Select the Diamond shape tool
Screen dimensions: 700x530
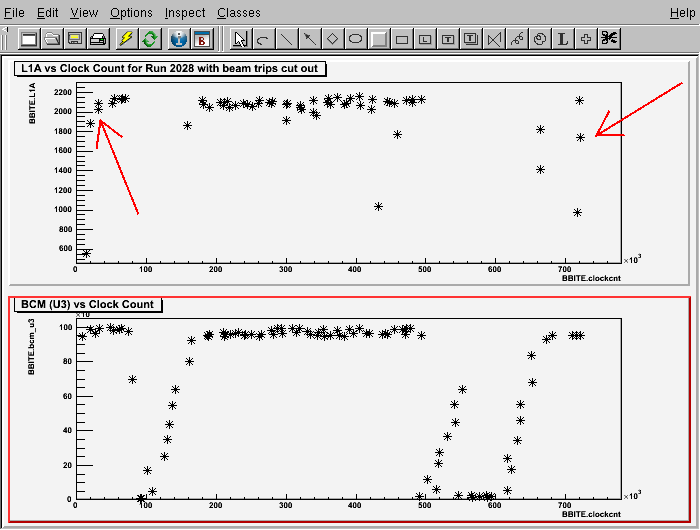tap(333, 39)
